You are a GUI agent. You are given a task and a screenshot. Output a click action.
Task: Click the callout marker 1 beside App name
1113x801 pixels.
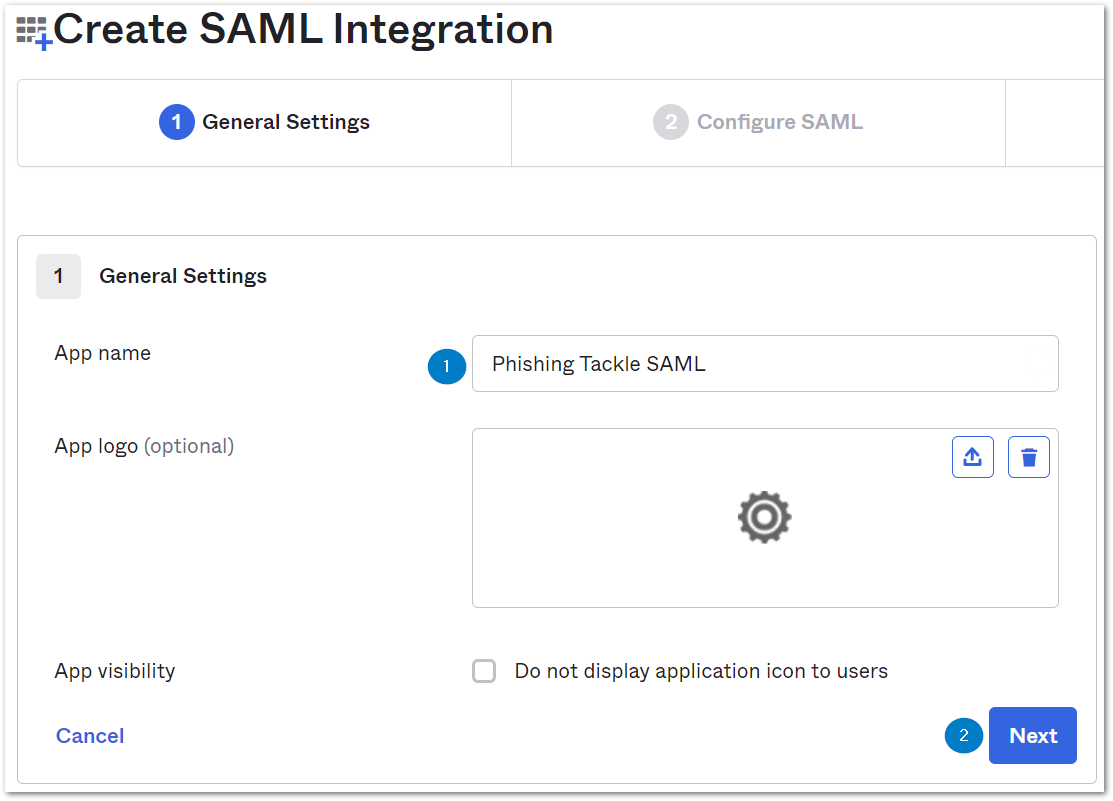tap(447, 366)
